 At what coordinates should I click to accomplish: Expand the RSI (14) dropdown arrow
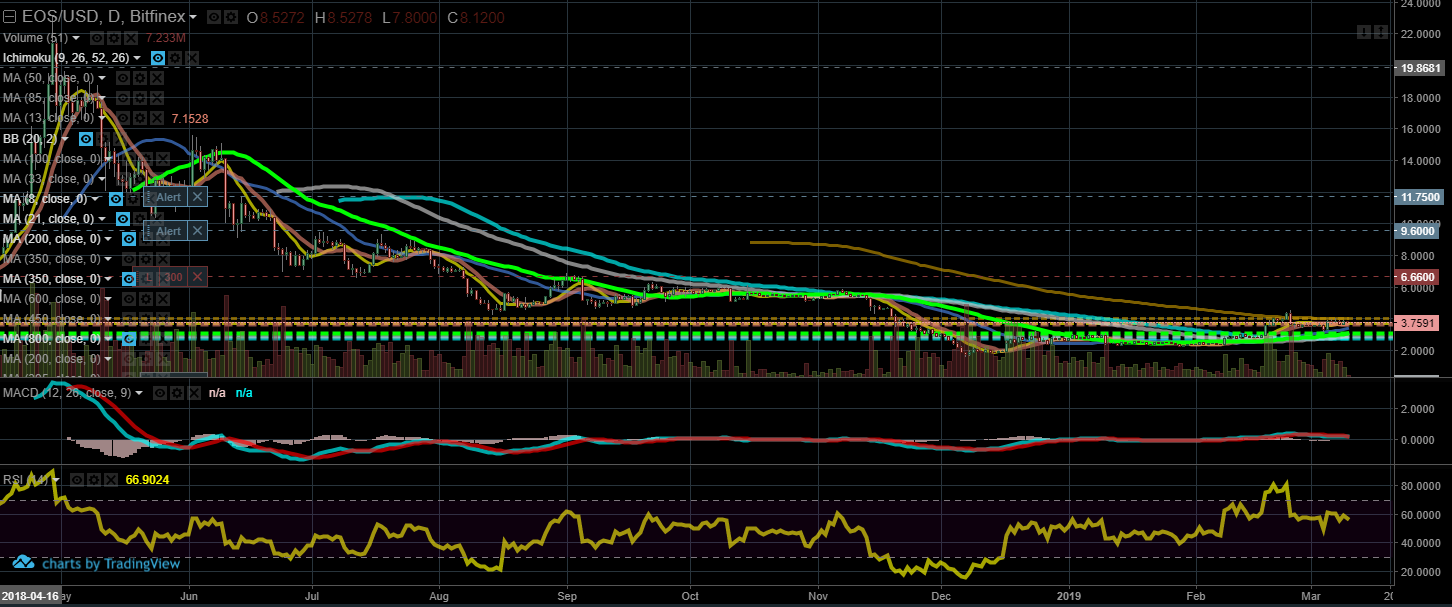tap(56, 480)
